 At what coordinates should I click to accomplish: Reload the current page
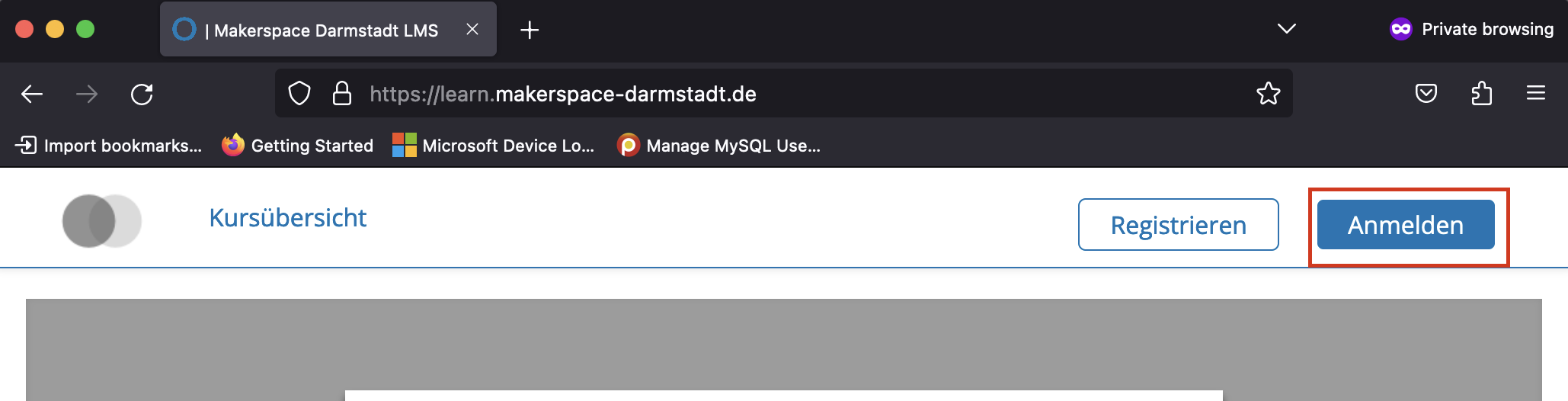[142, 94]
